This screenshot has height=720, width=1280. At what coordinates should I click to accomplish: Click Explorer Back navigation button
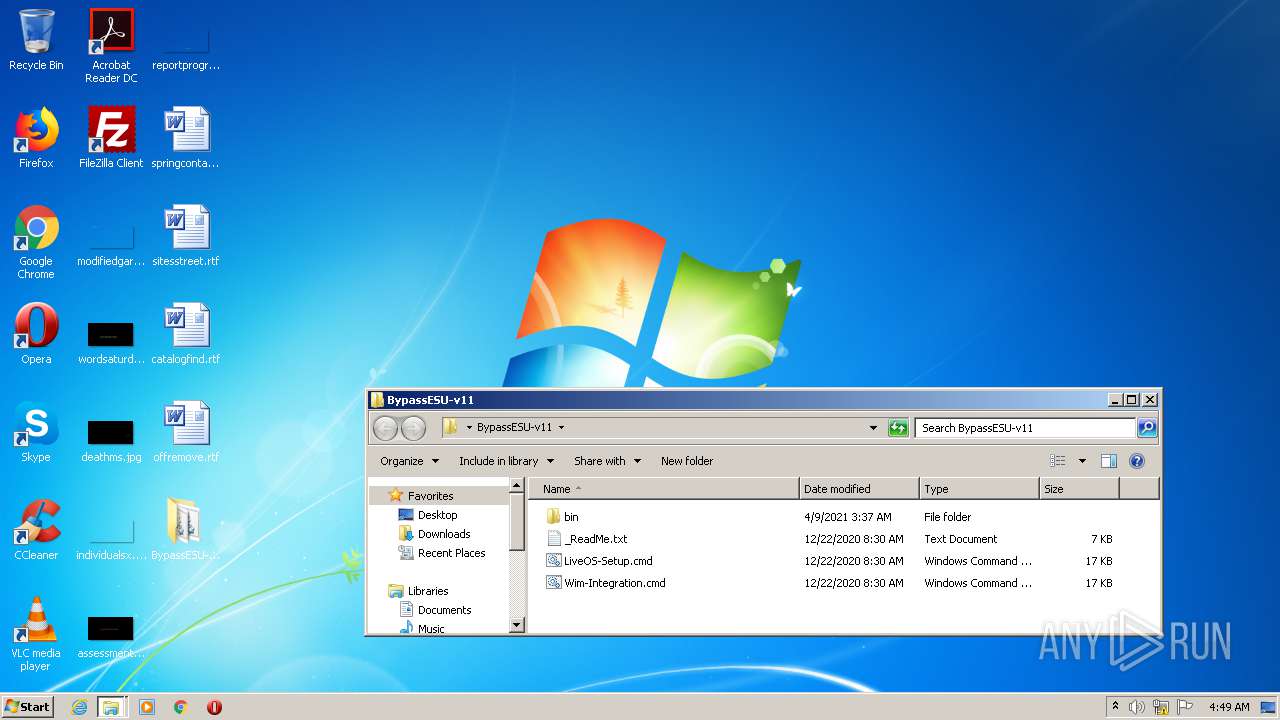385,428
